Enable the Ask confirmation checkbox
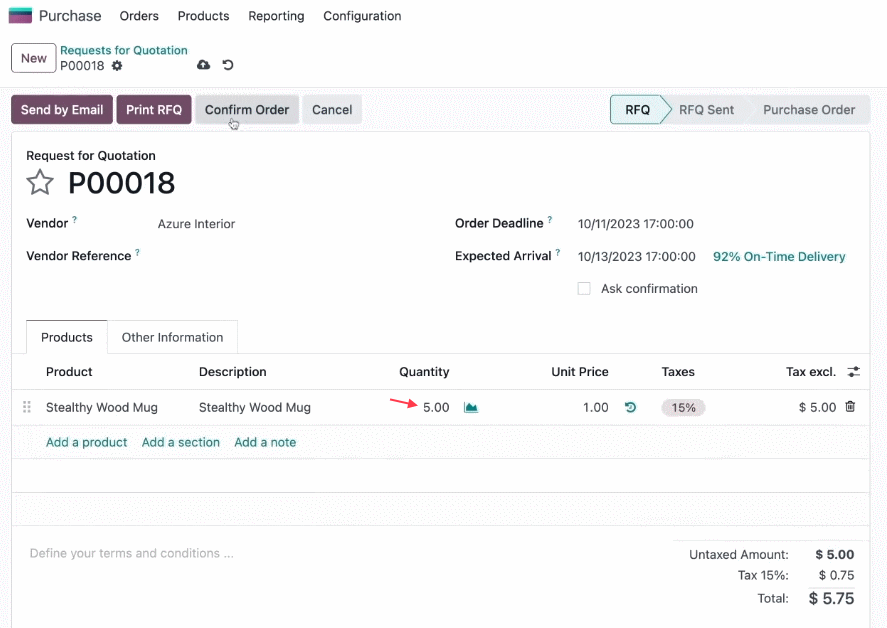This screenshot has height=628, width=887. click(x=584, y=289)
